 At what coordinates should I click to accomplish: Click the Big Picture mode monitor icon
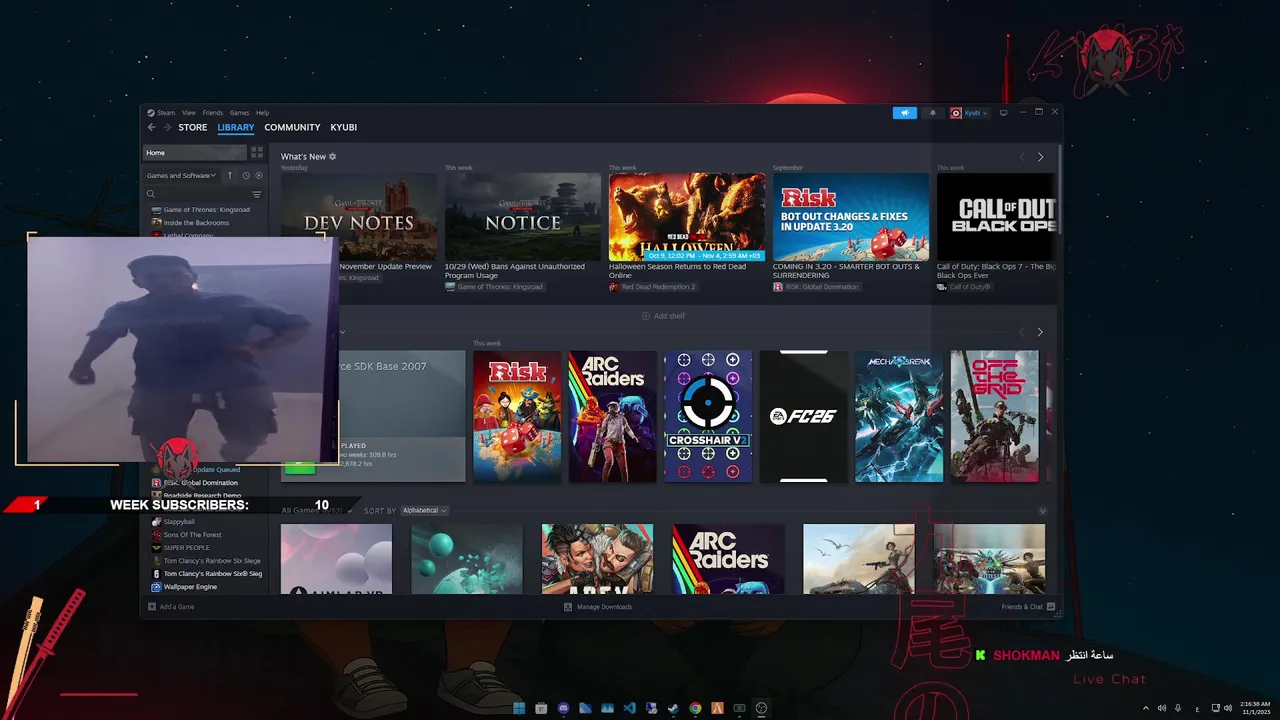1004,113
